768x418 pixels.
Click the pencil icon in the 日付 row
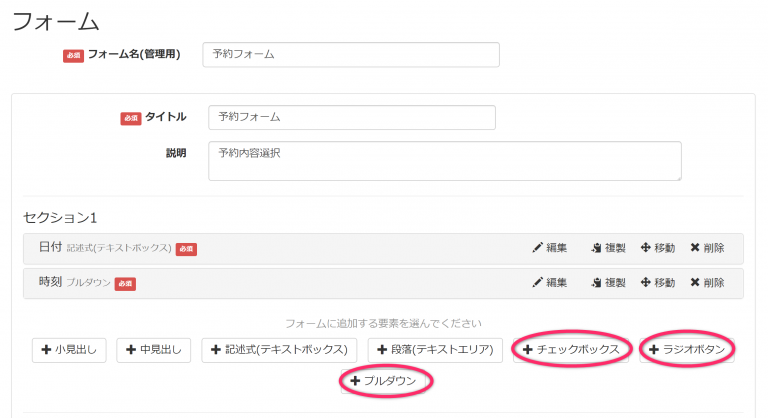click(537, 247)
